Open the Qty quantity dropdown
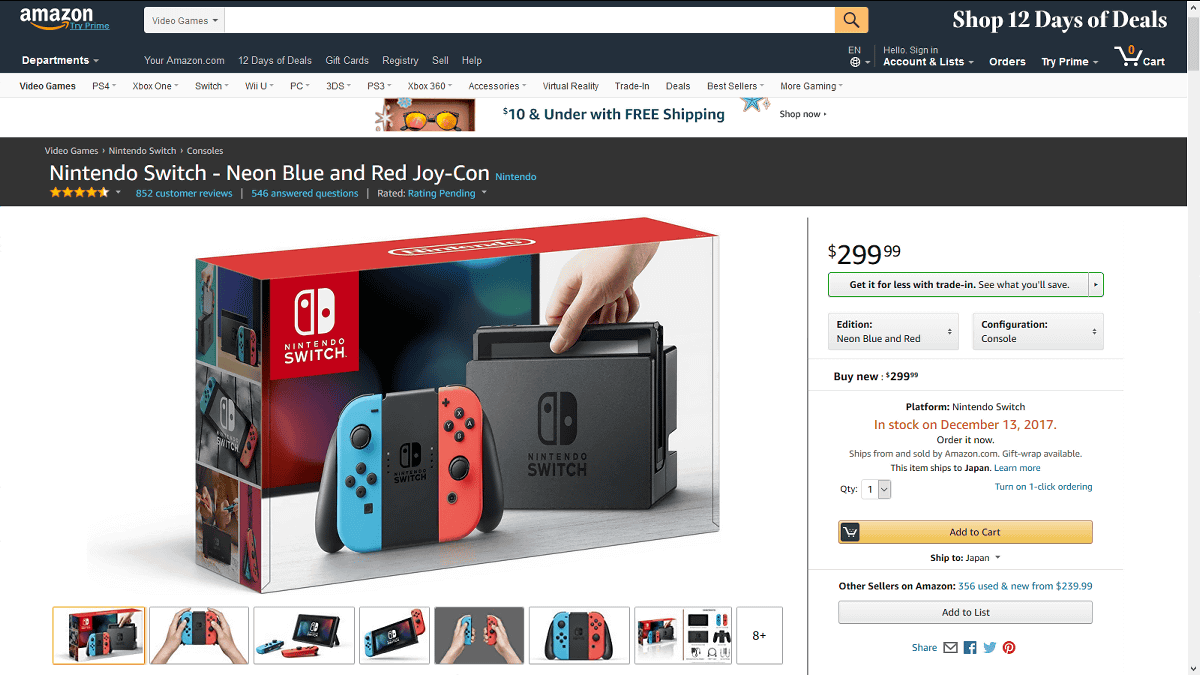This screenshot has height=675, width=1200. tap(878, 489)
